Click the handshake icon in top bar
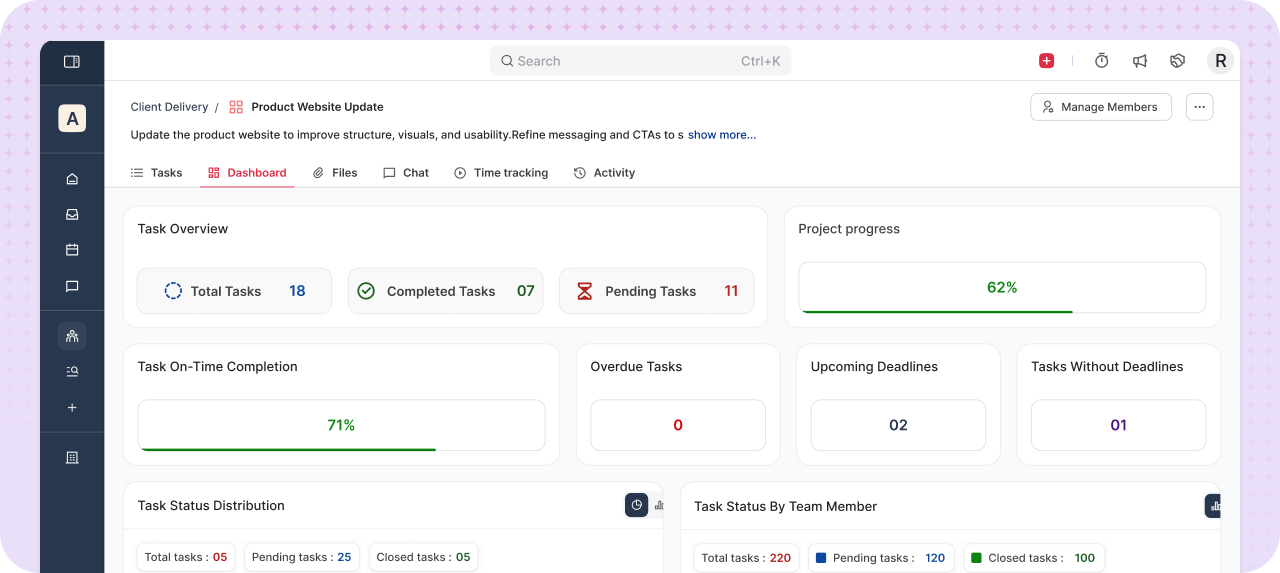 click(1177, 61)
